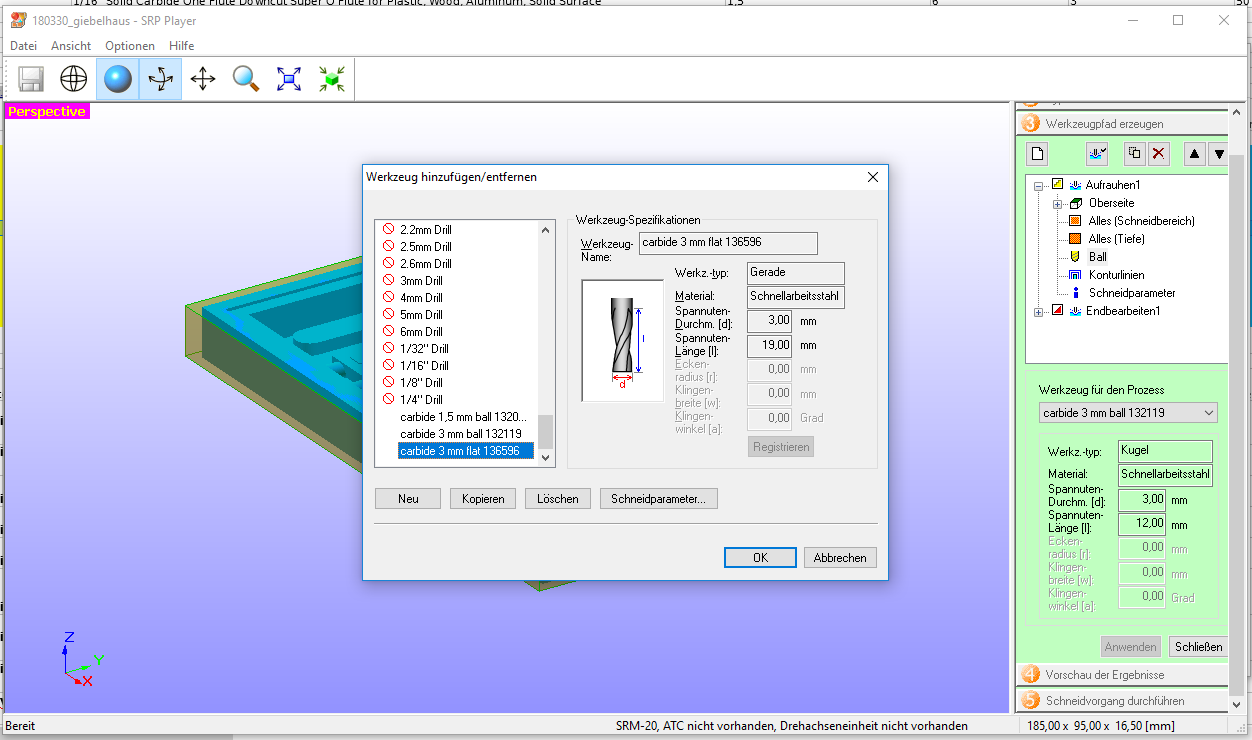1252x740 pixels.
Task: Activate the pan move arrows tool
Action: 203,79
